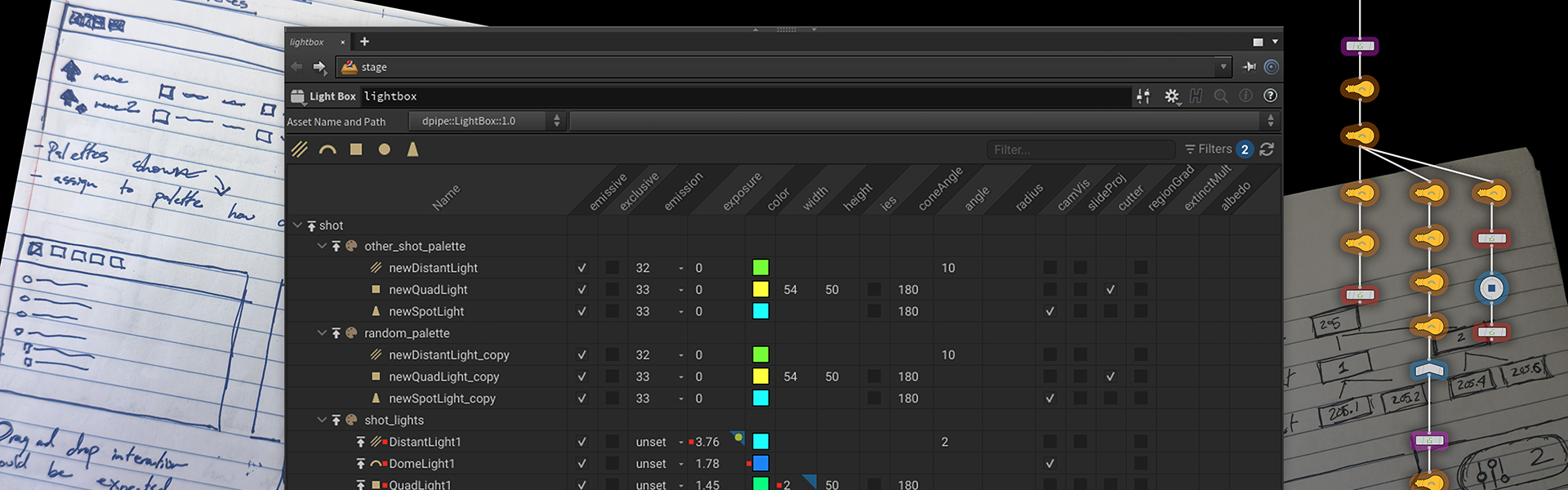Open blue color swatch of DomeLight1
The height and width of the screenshot is (490, 1568).
pyautogui.click(x=760, y=463)
